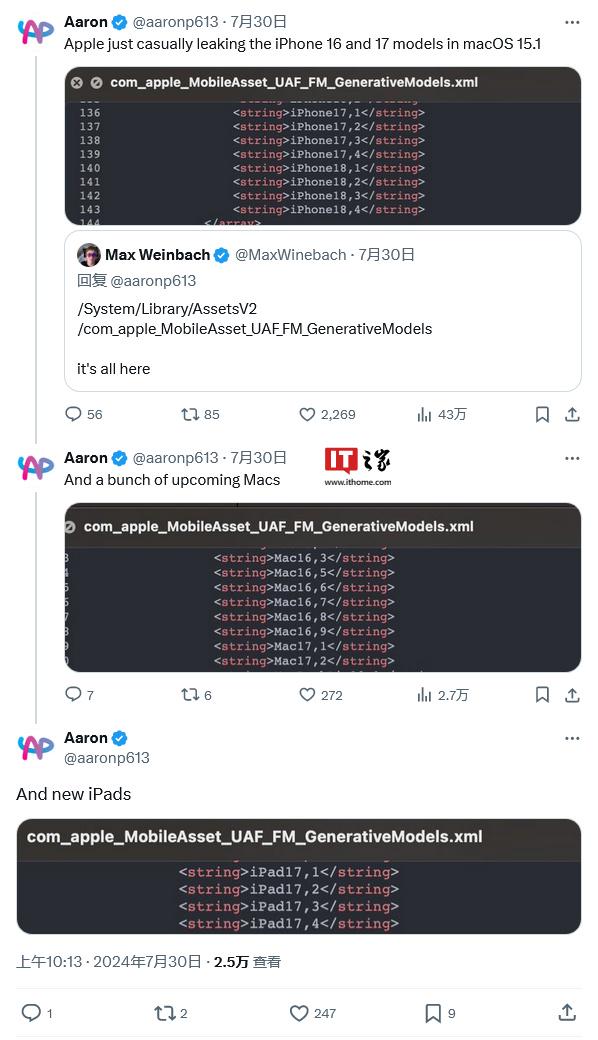The width and height of the screenshot is (598, 1040).
Task: Open more menu on the upcoming Macs tweet
Action: [x=571, y=458]
